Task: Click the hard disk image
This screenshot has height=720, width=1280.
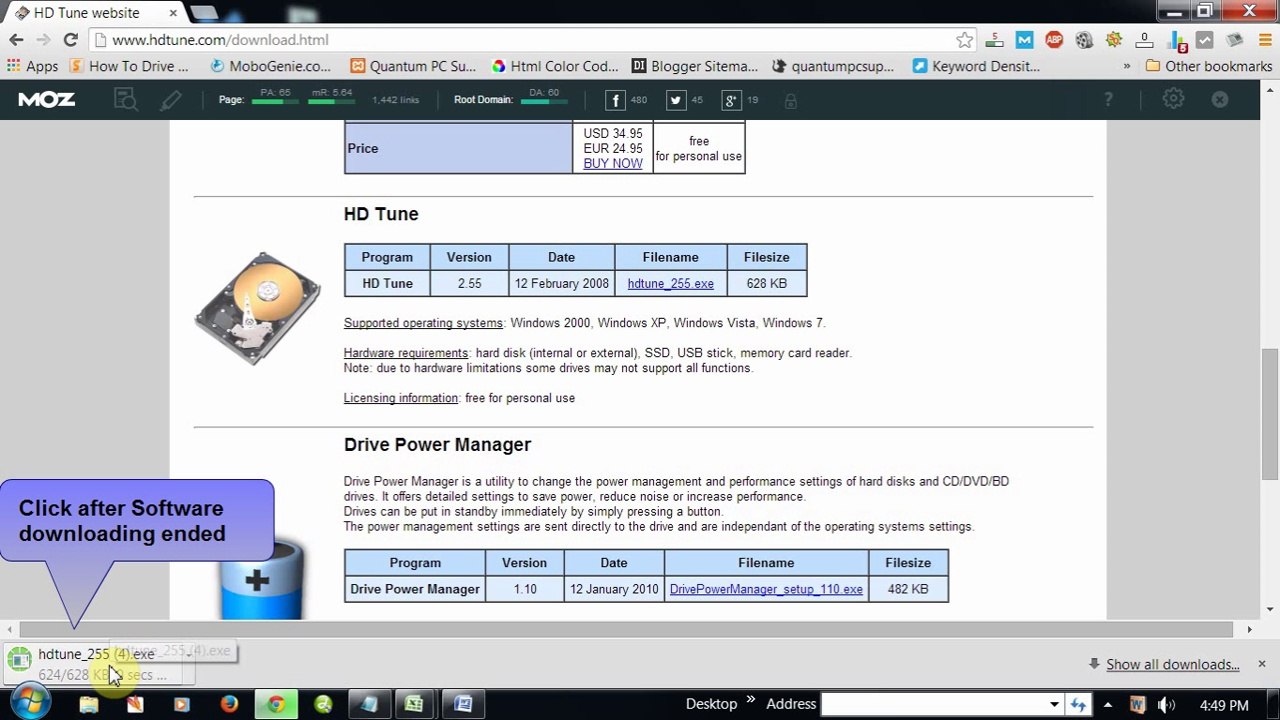Action: [258, 308]
